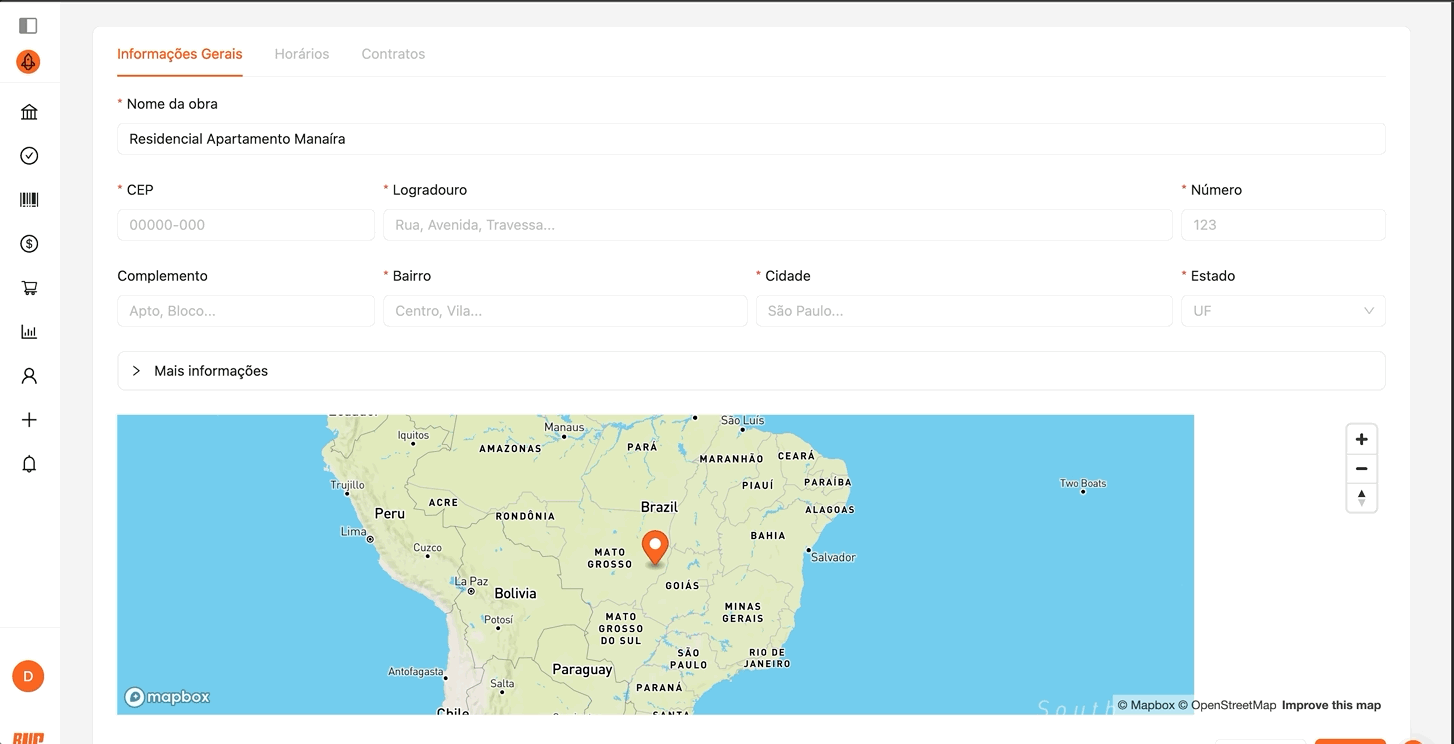Open the dollar coin sidebar icon
The image size is (1454, 744).
tap(29, 244)
